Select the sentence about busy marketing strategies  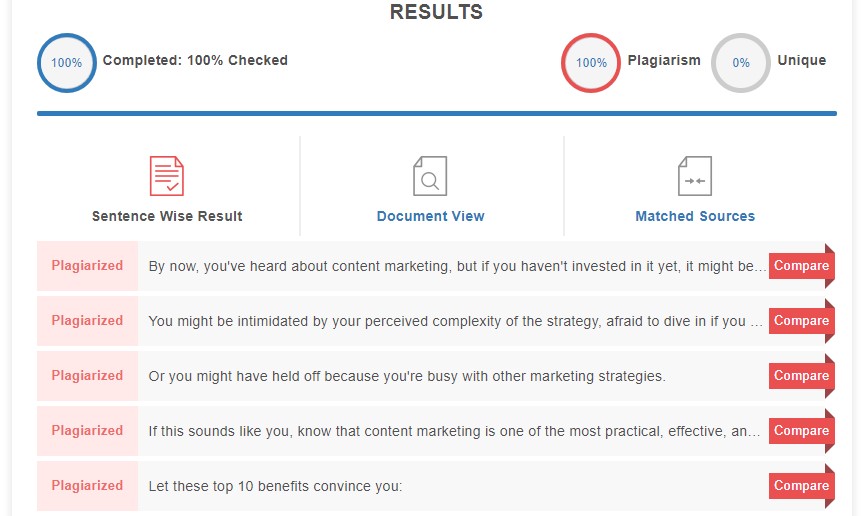point(407,376)
